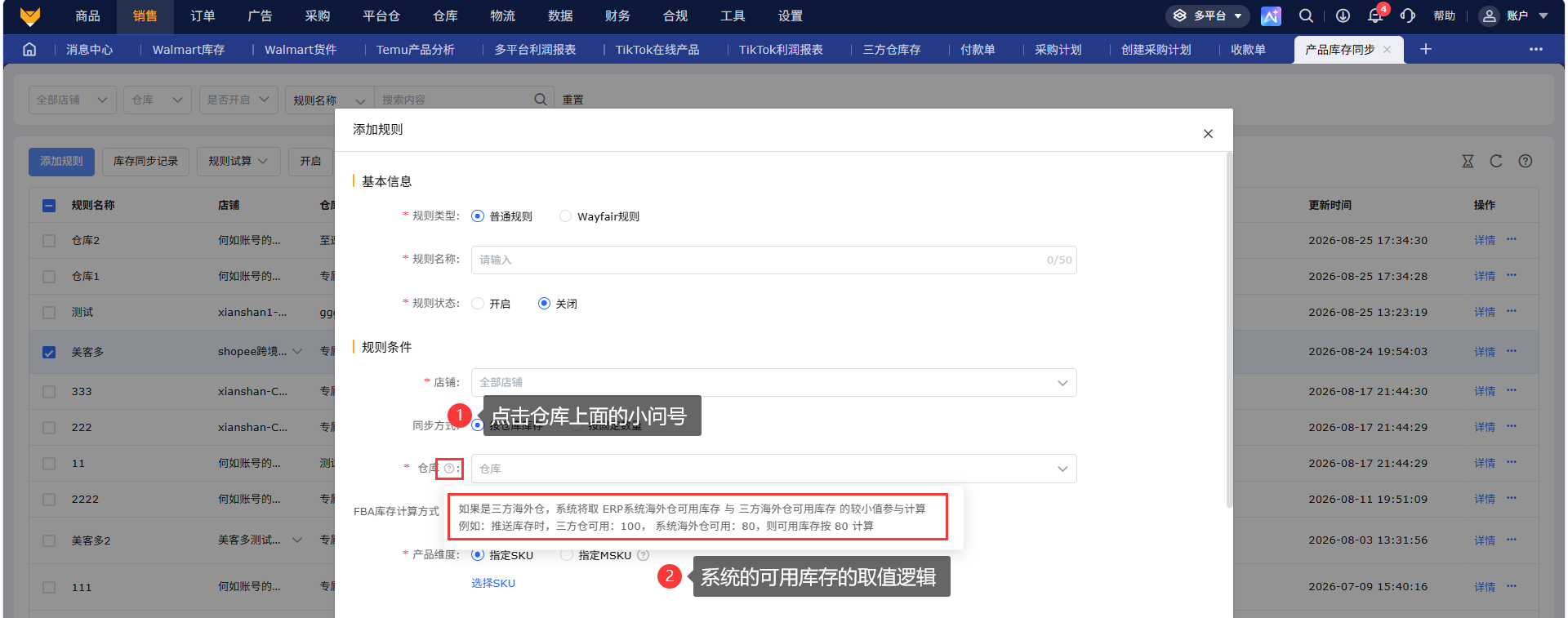Choose the 指定MSKU radio option
This screenshot has width=1568, height=618.
pos(567,555)
